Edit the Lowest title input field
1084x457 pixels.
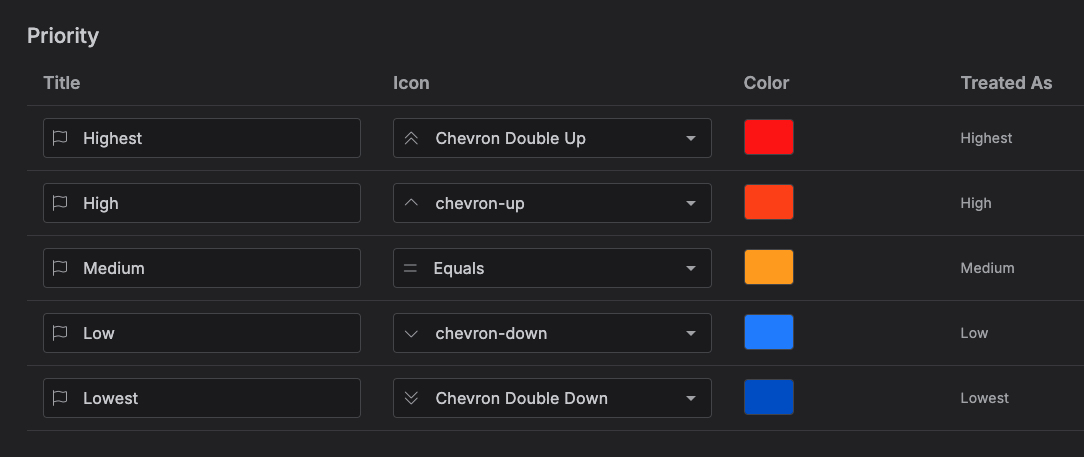[x=202, y=398]
